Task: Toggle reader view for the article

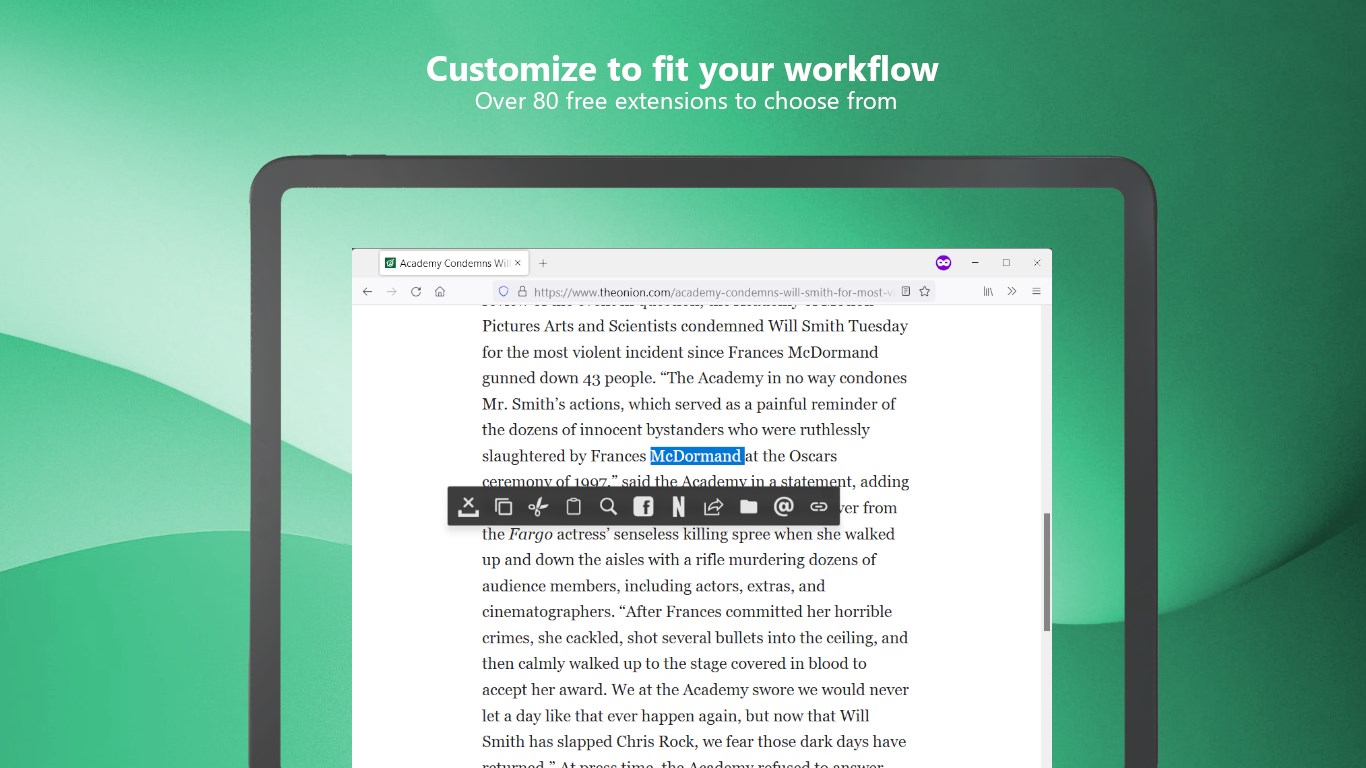Action: (x=906, y=291)
